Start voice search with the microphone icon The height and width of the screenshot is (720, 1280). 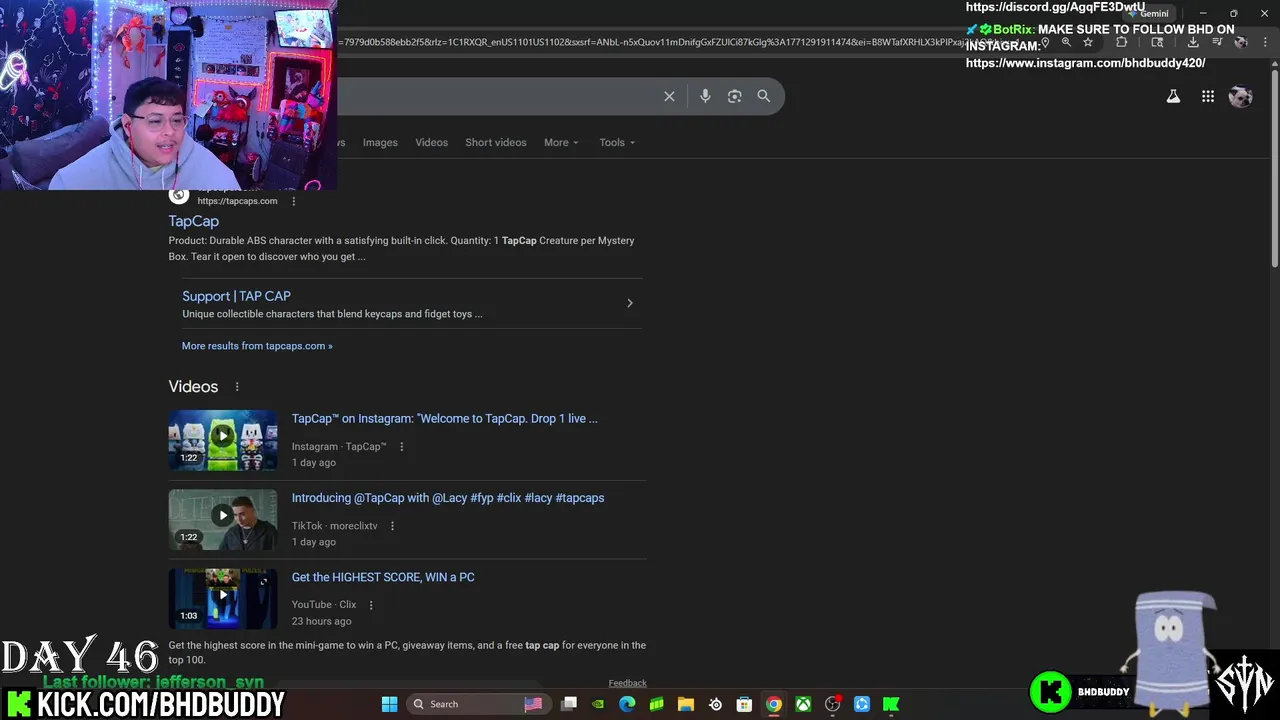point(705,96)
